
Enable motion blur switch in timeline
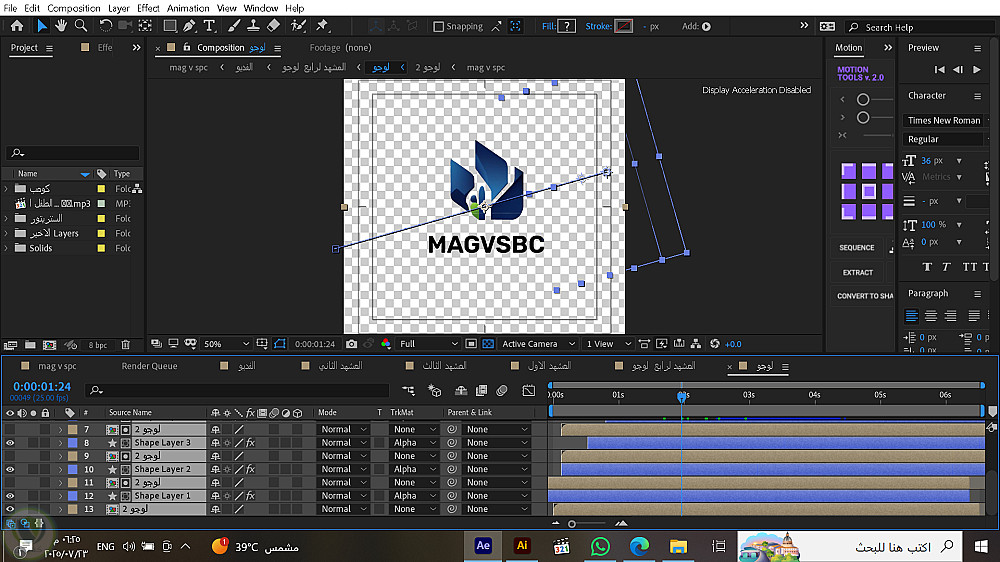pos(502,390)
